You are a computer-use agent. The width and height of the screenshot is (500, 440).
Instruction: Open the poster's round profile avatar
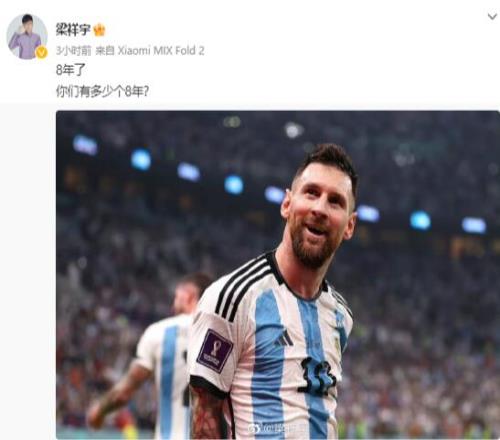coord(27,37)
